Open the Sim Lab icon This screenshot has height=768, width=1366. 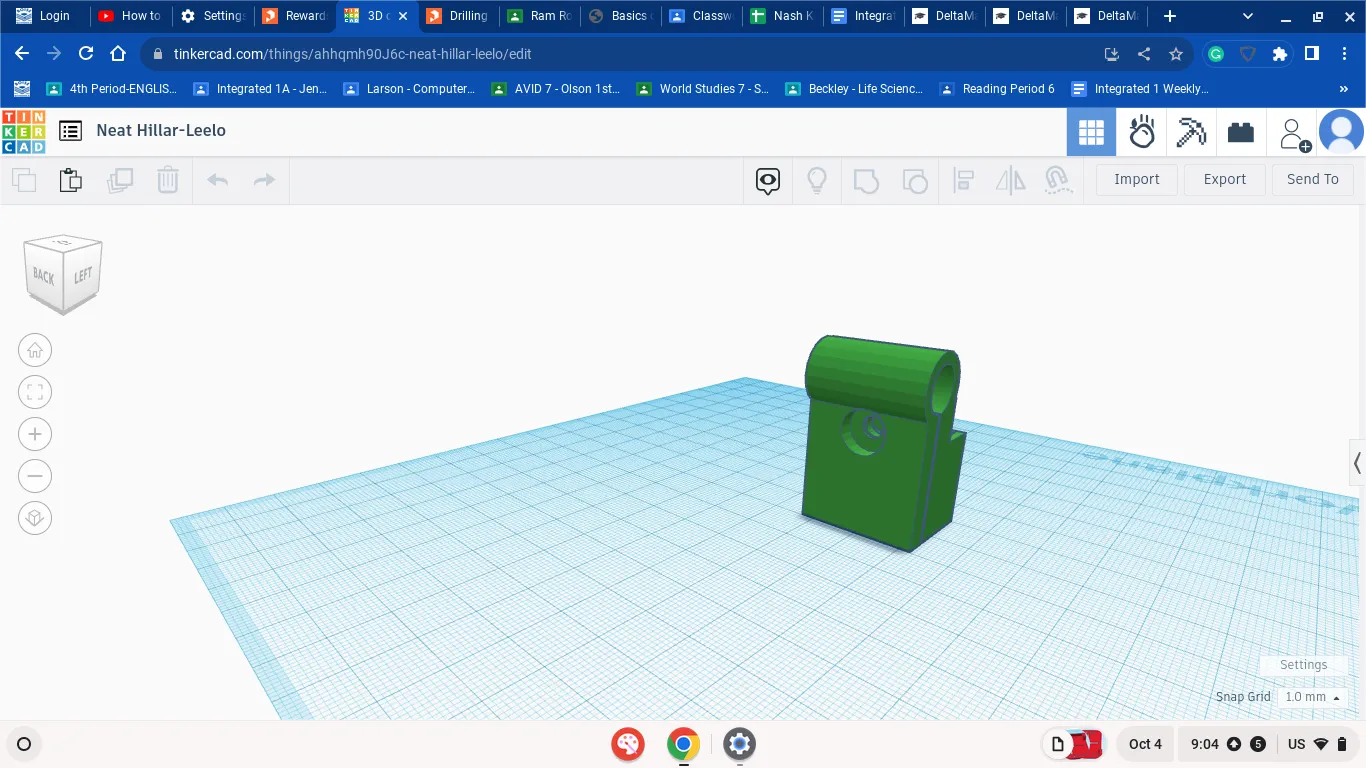point(1141,132)
